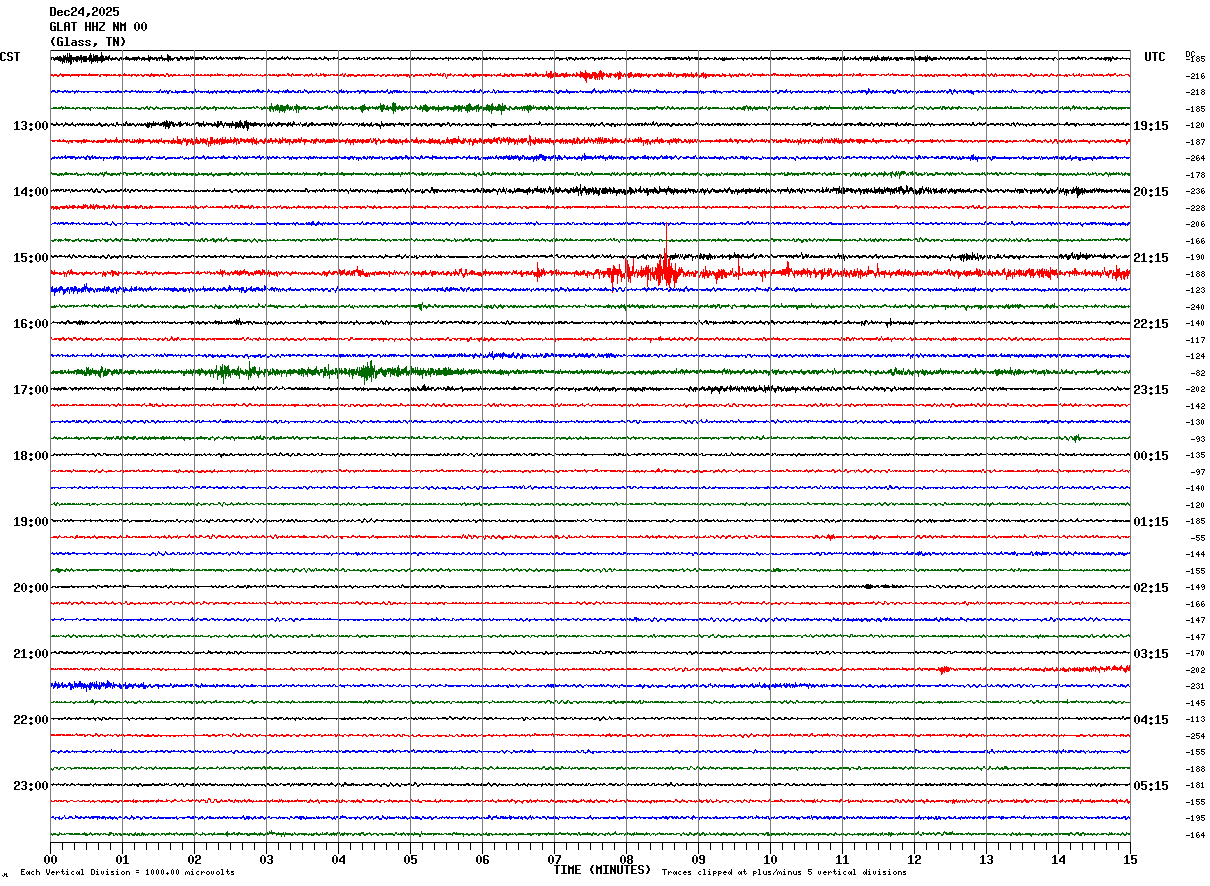Image resolution: width=1210 pixels, height=886 pixels.
Task: Pick minute 10 on the time axis
Action: click(x=770, y=859)
